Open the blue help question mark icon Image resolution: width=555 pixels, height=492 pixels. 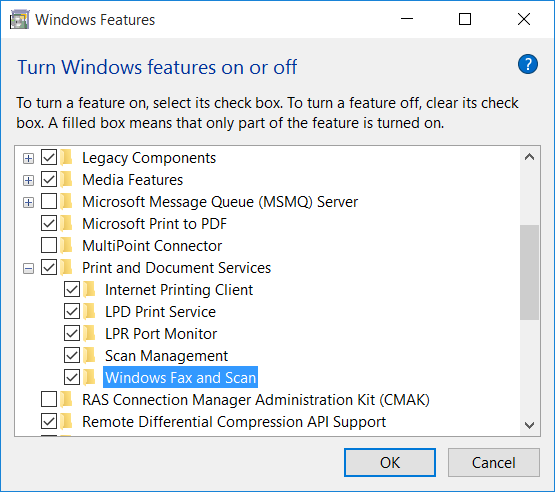(x=527, y=64)
